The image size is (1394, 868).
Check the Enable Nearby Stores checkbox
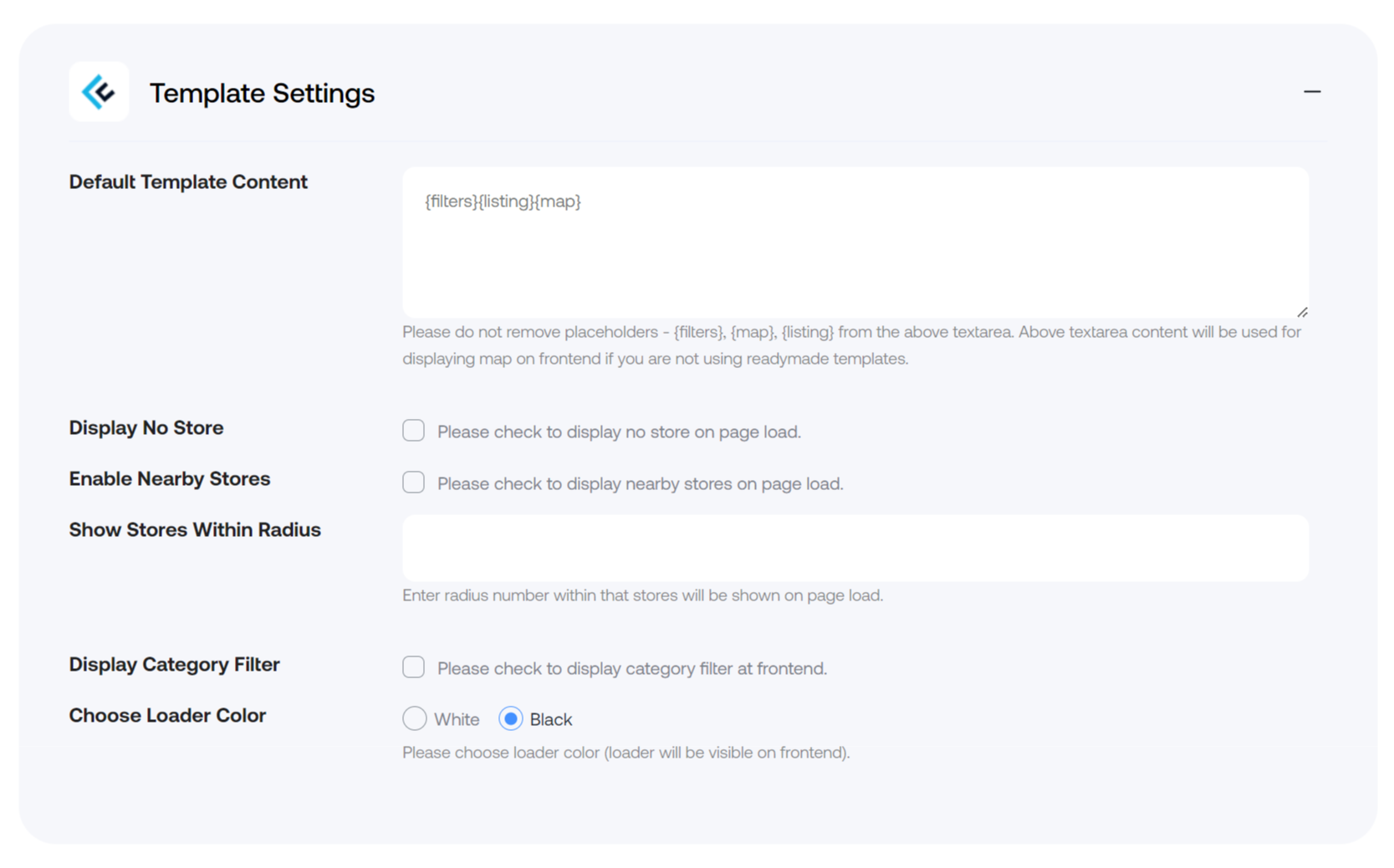pos(414,483)
